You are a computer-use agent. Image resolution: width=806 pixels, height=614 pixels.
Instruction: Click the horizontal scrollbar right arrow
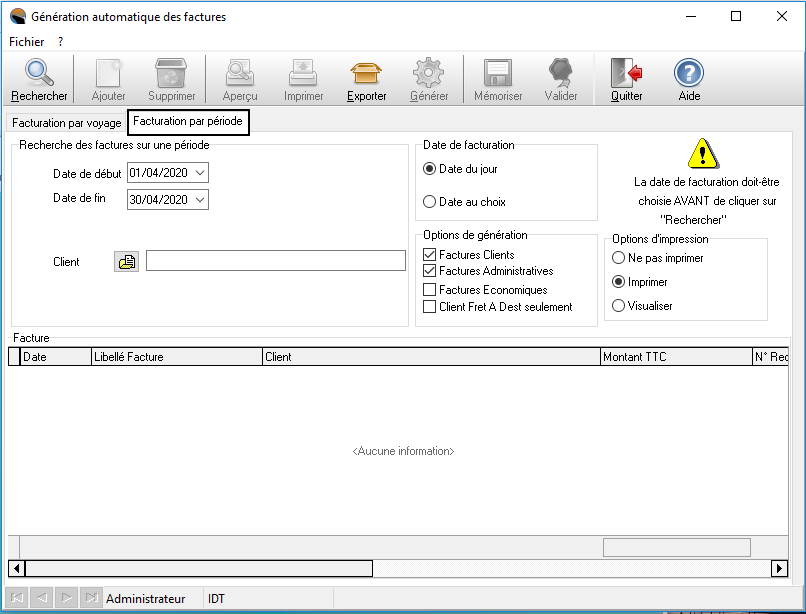pos(779,568)
